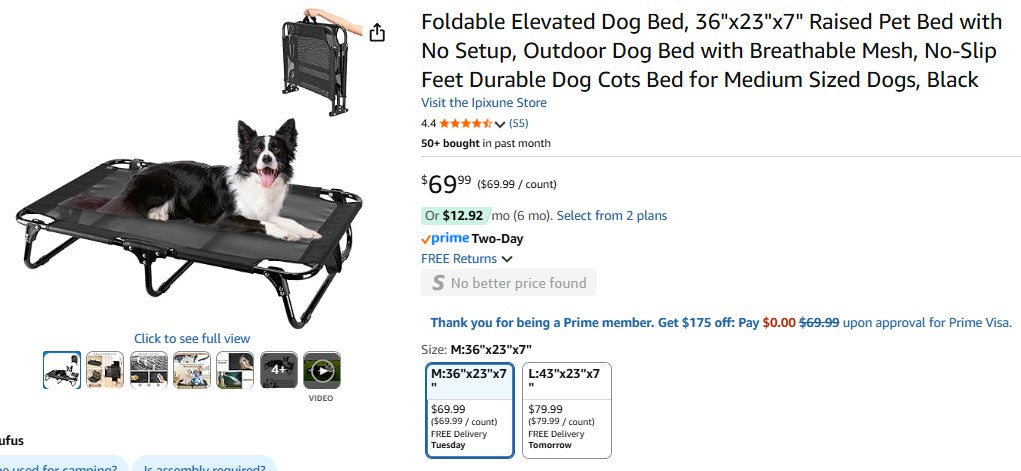Image resolution: width=1021 pixels, height=471 pixels.
Task: Open the 55 reviews count link
Action: (519, 124)
